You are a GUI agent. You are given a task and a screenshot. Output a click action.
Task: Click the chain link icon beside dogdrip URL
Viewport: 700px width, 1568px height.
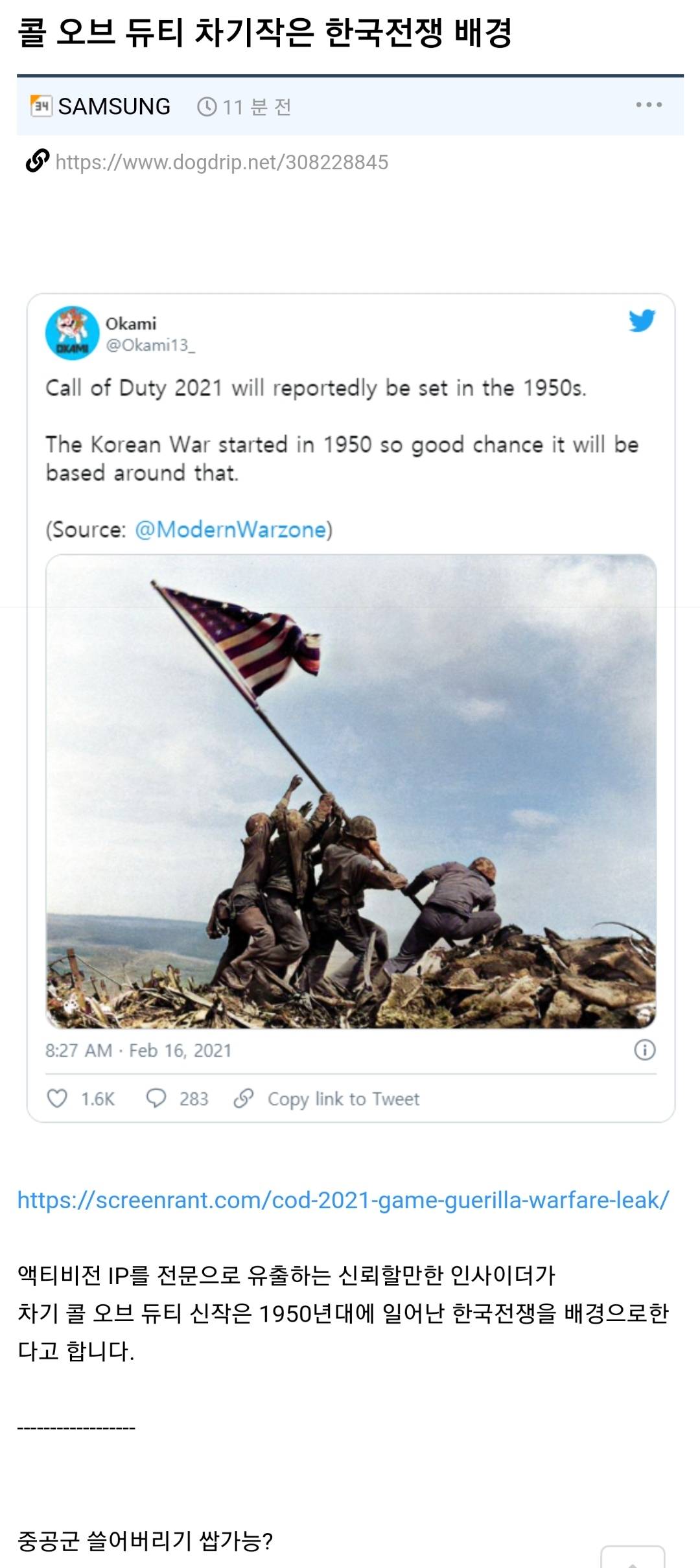(38, 161)
